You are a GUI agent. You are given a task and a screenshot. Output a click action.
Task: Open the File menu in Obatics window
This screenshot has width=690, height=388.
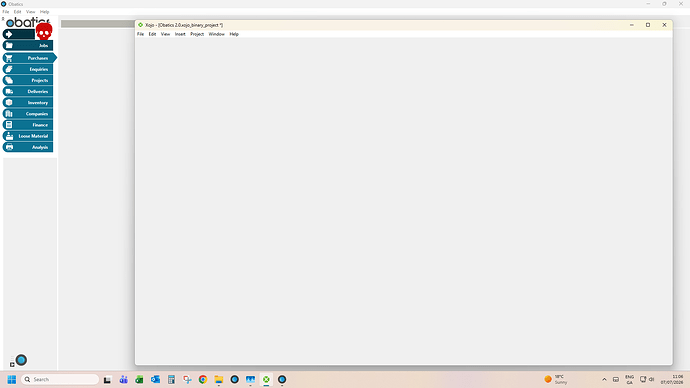click(6, 12)
